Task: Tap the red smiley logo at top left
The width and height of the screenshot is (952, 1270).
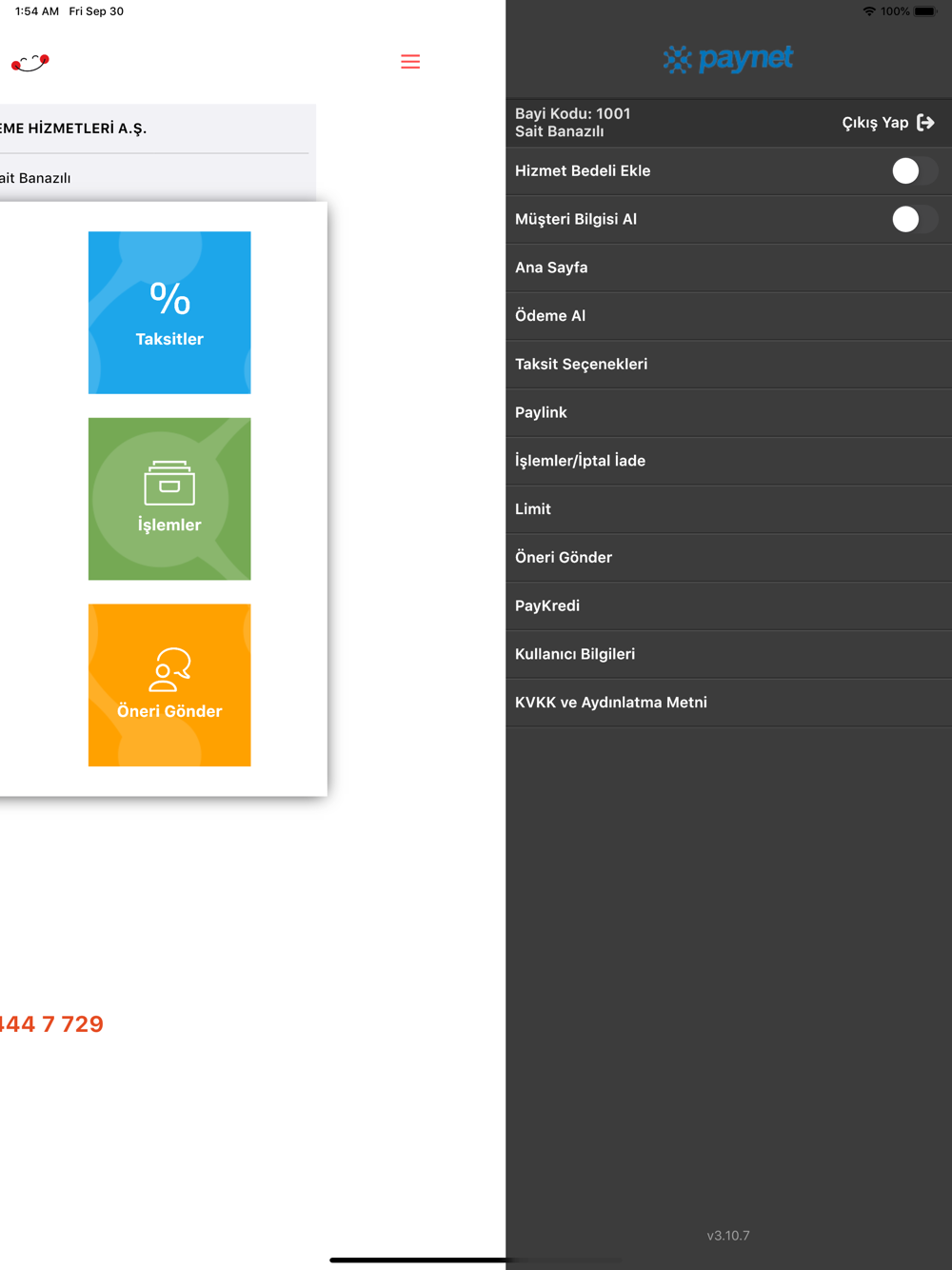Action: (30, 63)
